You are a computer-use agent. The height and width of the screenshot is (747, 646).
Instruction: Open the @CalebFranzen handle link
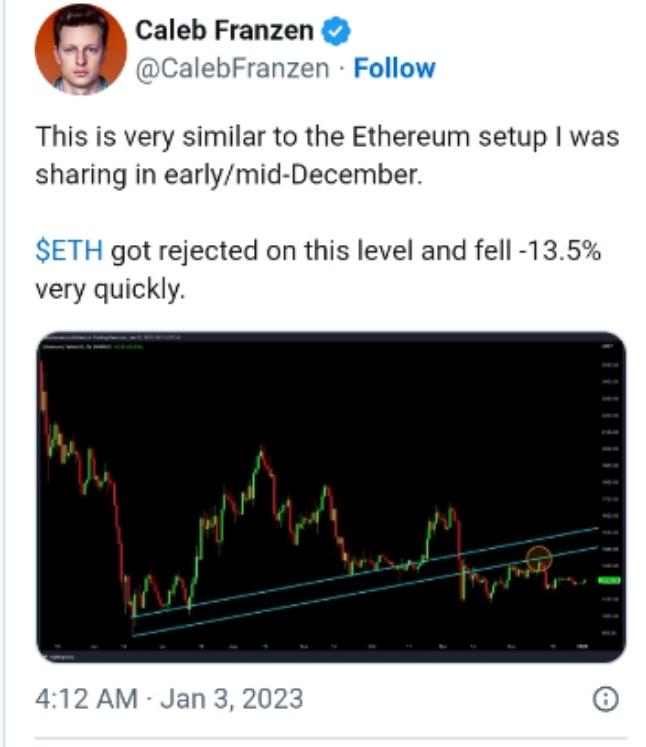(232, 68)
